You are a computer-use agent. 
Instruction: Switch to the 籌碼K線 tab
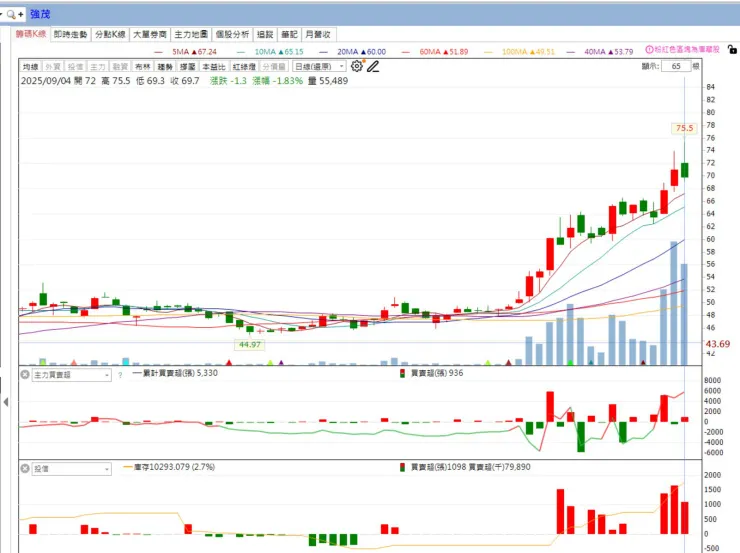(x=31, y=34)
